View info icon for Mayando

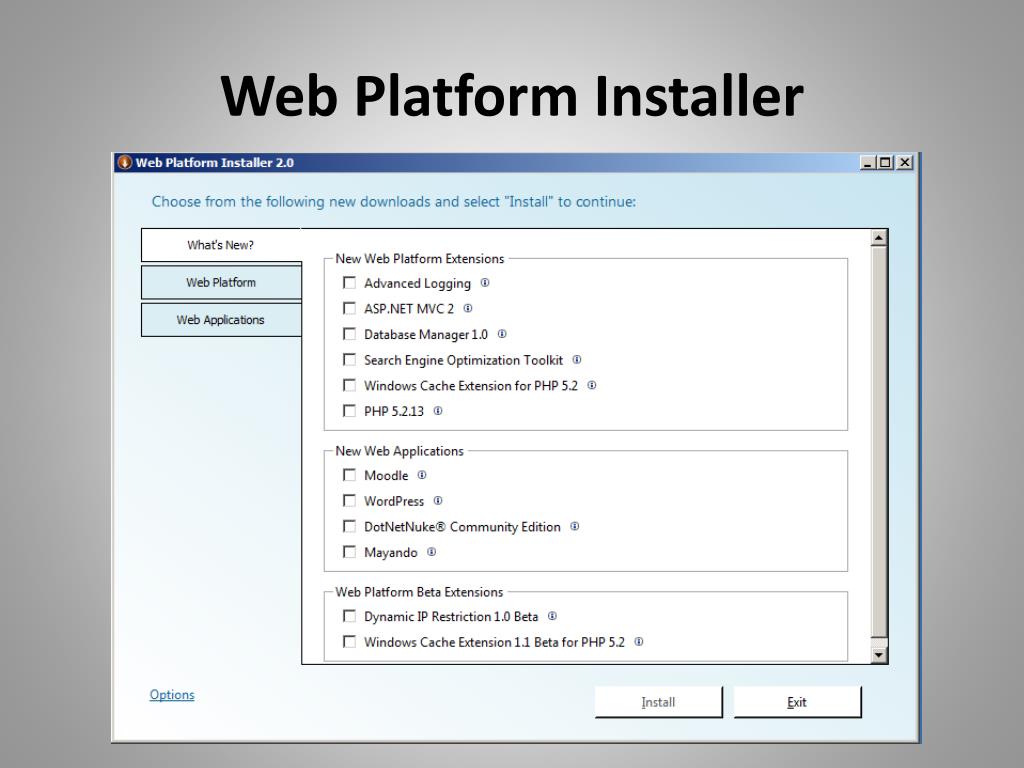click(x=432, y=552)
